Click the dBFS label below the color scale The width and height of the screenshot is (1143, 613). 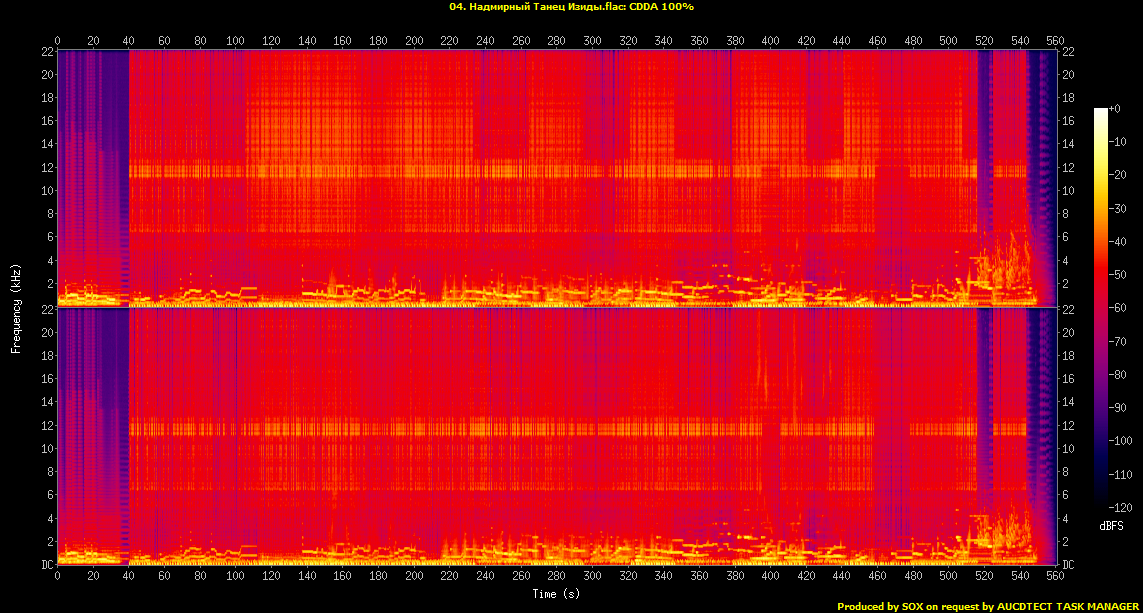tap(1111, 525)
